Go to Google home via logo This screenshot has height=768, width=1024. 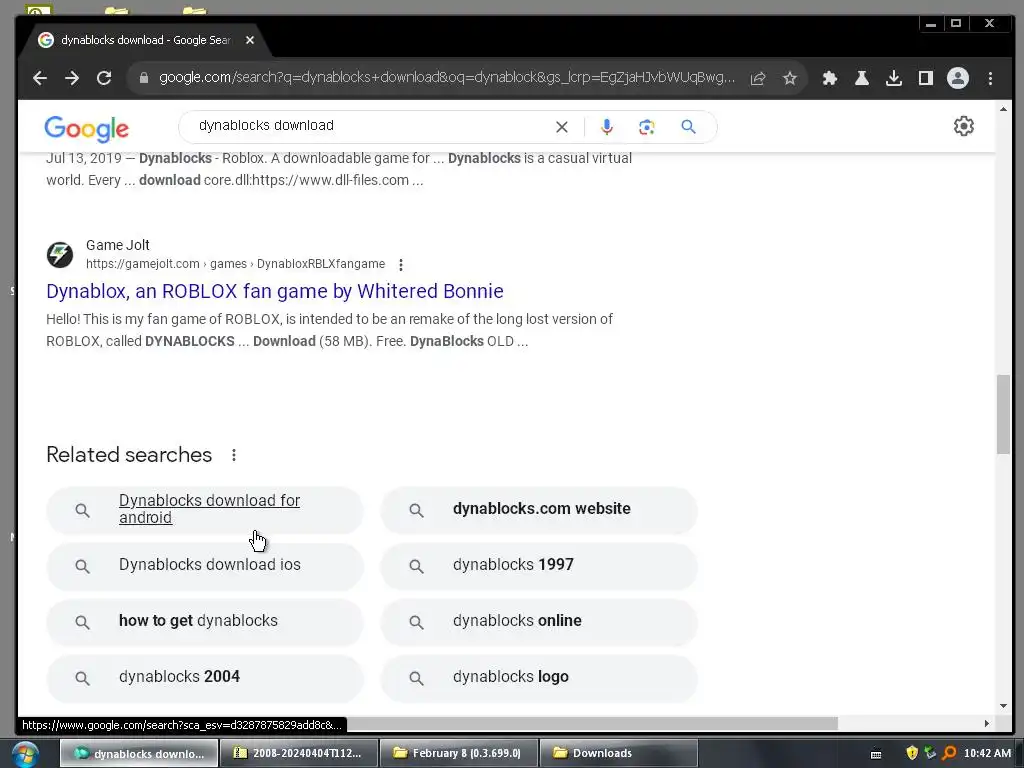(x=86, y=129)
